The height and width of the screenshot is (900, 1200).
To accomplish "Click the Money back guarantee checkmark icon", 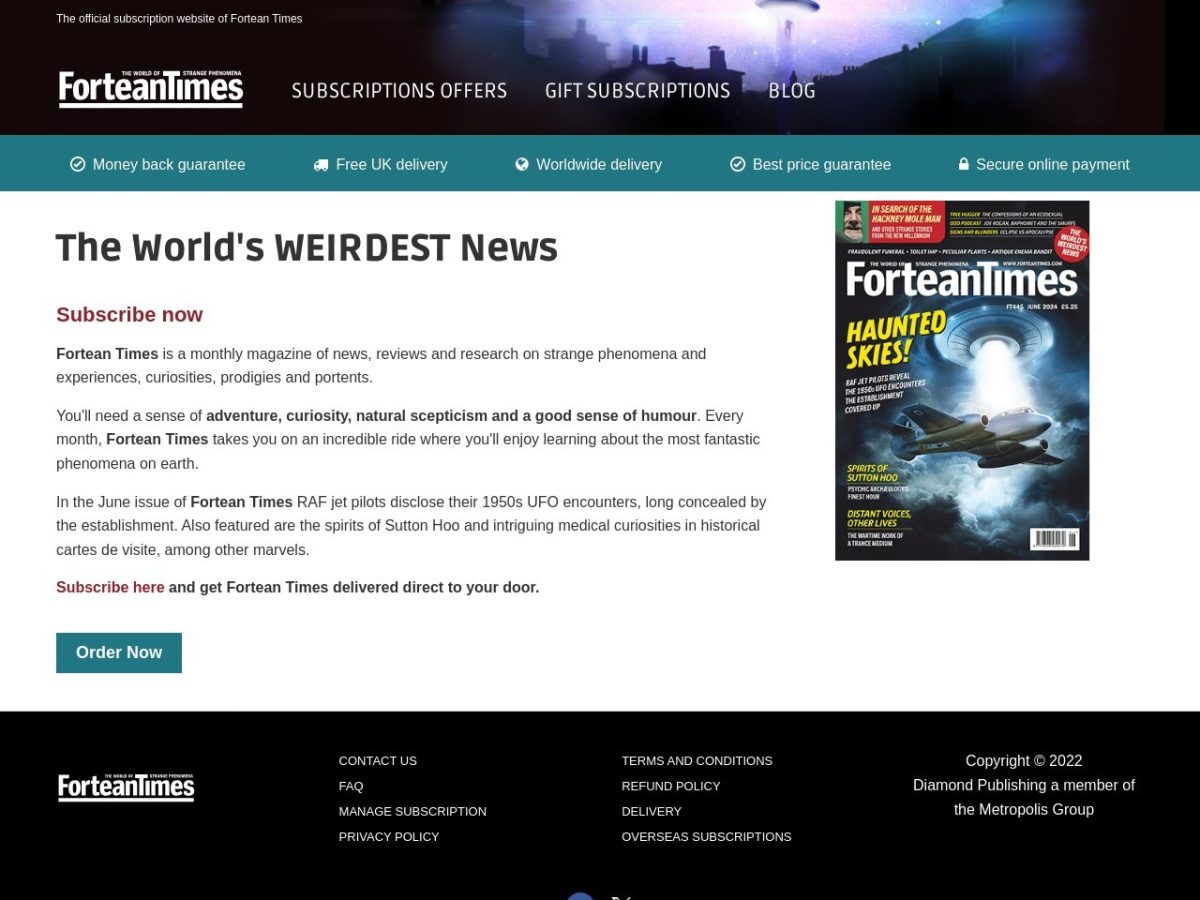I will 77,164.
